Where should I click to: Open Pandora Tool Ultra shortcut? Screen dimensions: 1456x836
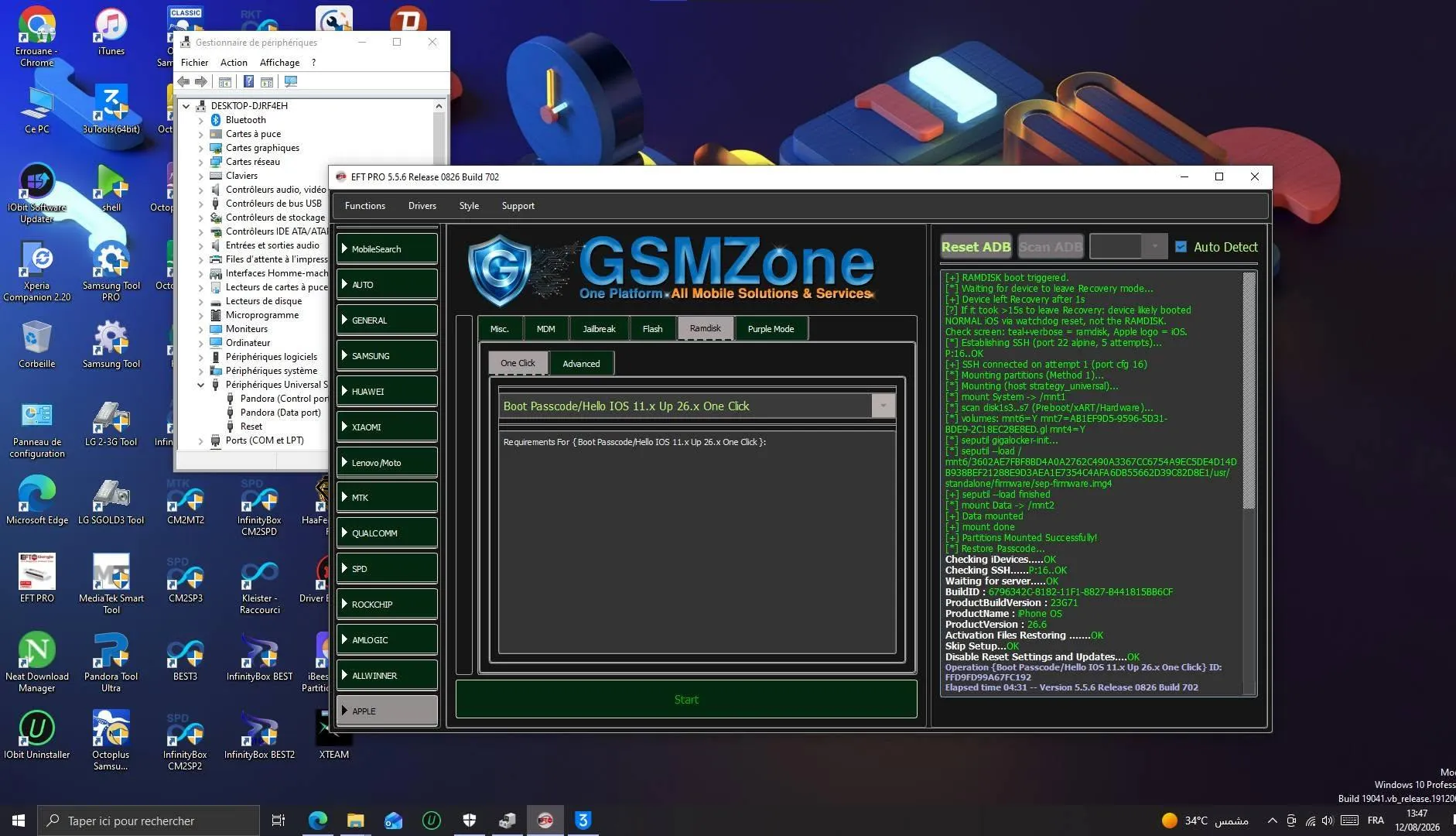coord(111,663)
